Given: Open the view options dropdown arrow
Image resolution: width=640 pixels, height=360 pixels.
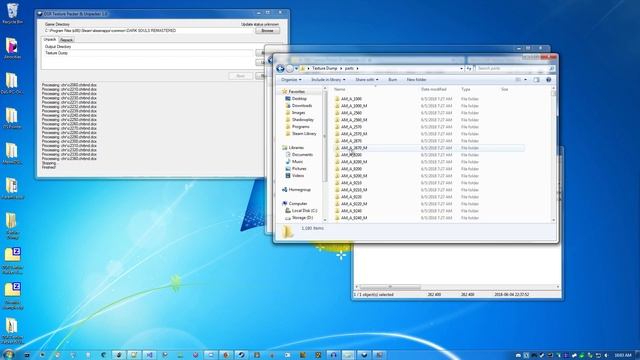Looking at the screenshot, I should click(x=525, y=80).
